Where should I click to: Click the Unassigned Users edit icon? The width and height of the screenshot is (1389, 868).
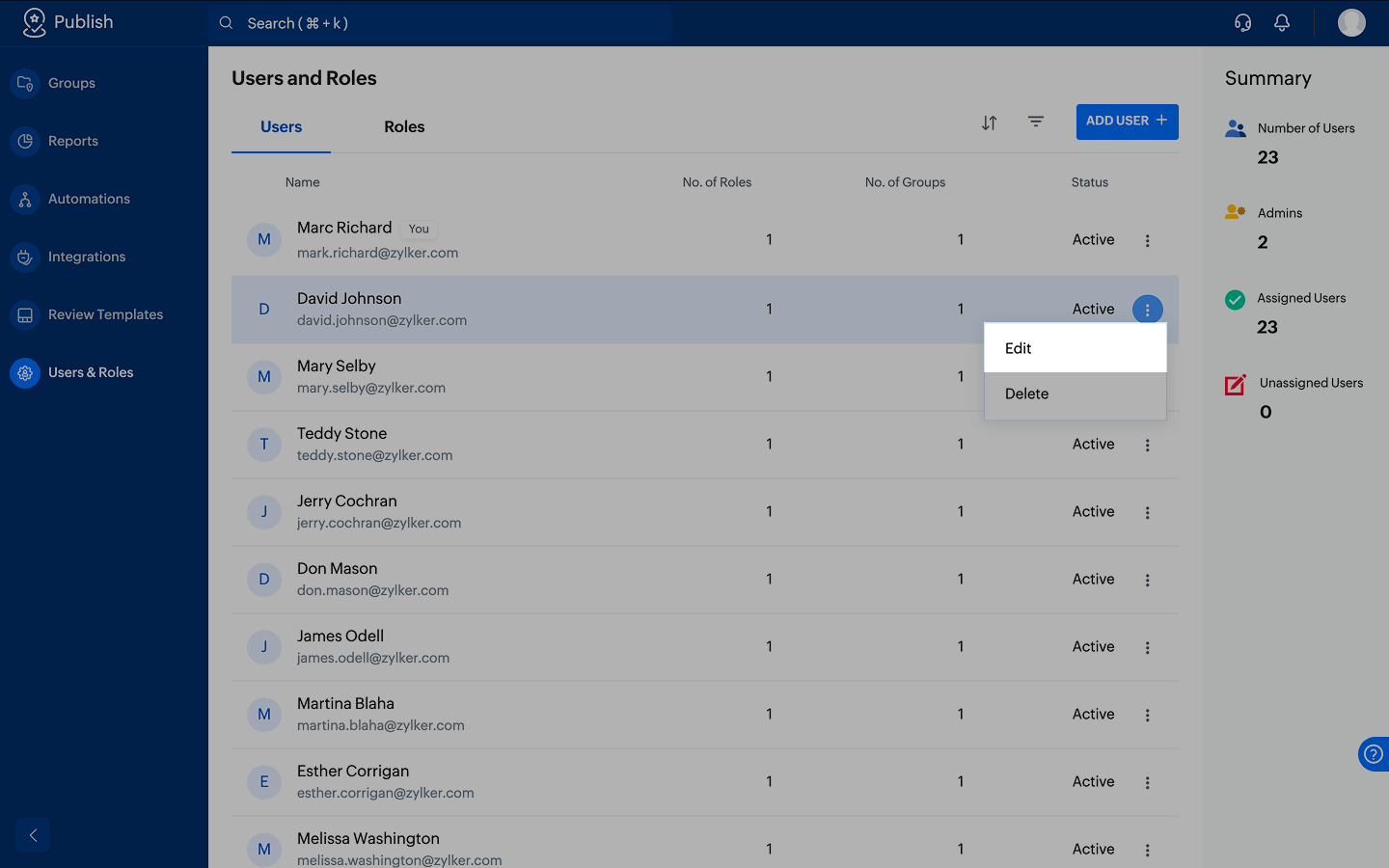coord(1236,385)
